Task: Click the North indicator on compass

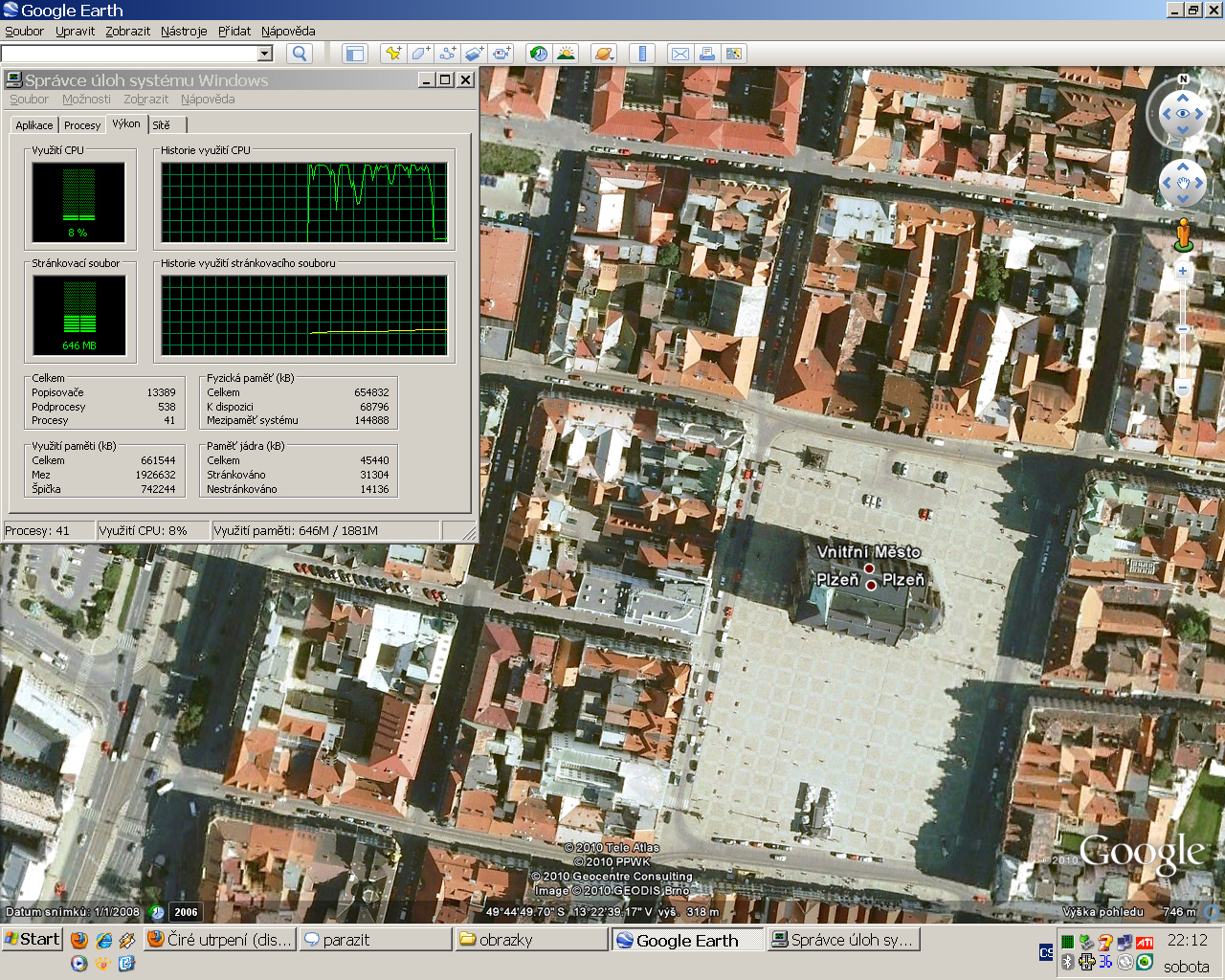Action: point(1183,79)
